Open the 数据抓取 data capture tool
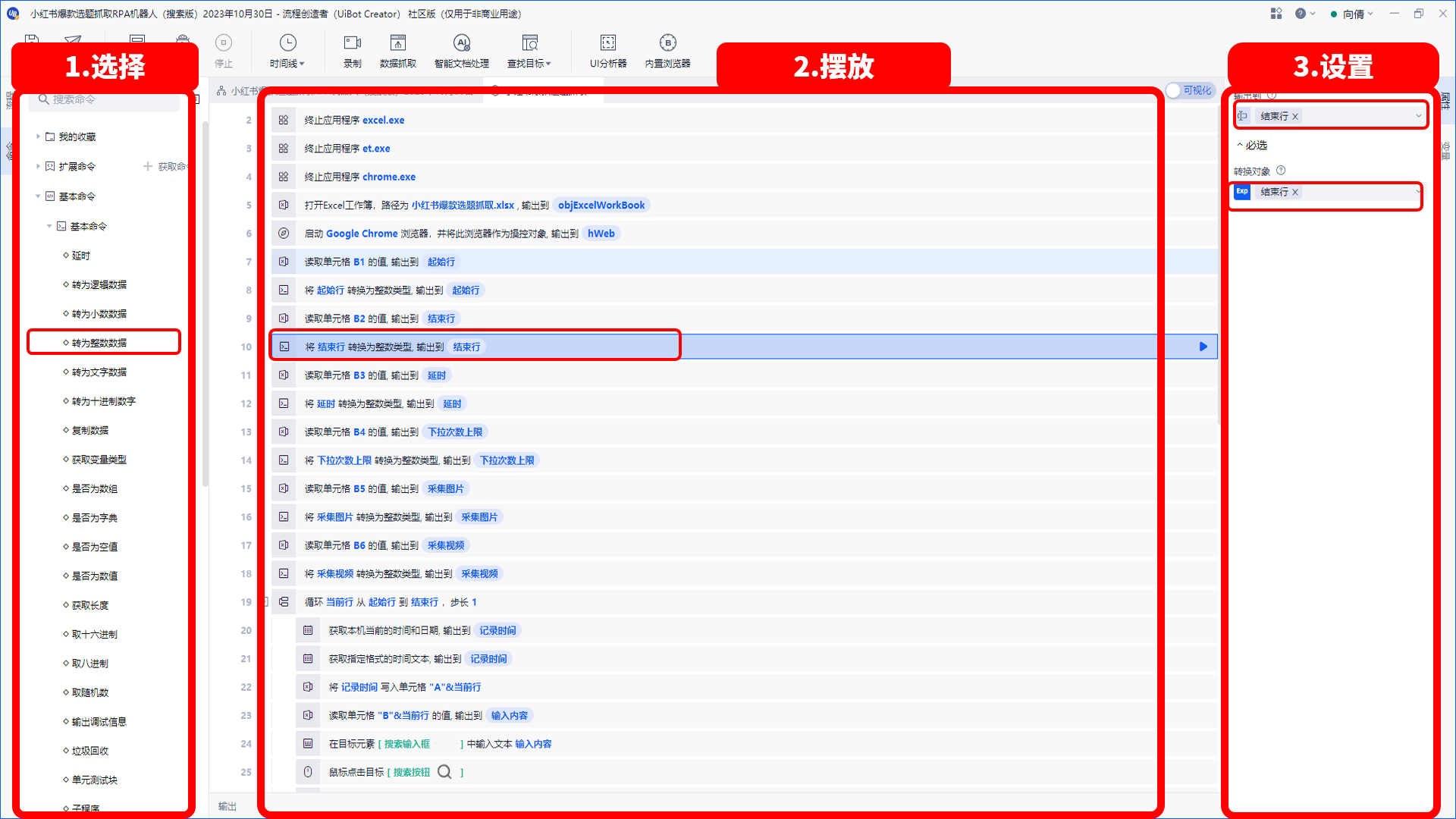This screenshot has height=819, width=1456. point(398,52)
